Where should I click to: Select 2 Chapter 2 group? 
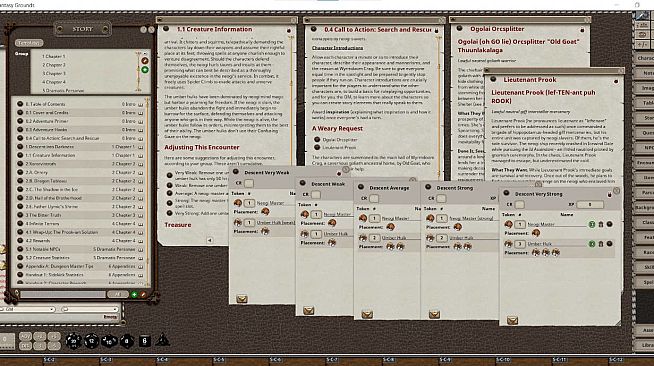click(53, 65)
